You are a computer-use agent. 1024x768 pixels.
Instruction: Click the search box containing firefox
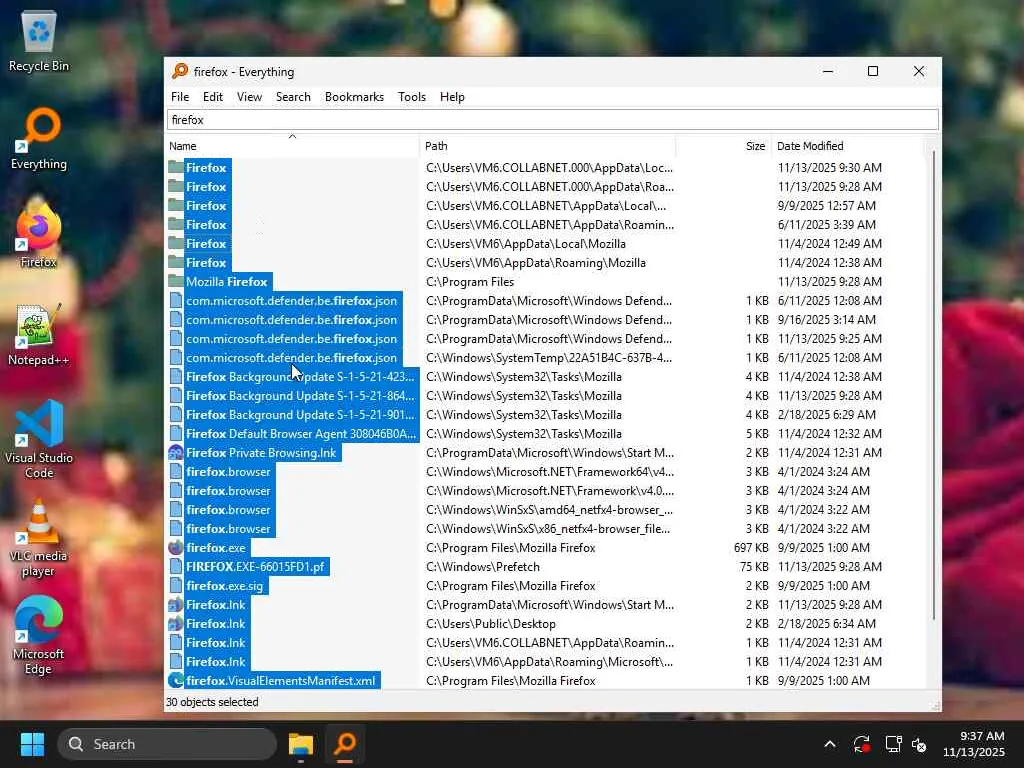coord(552,120)
